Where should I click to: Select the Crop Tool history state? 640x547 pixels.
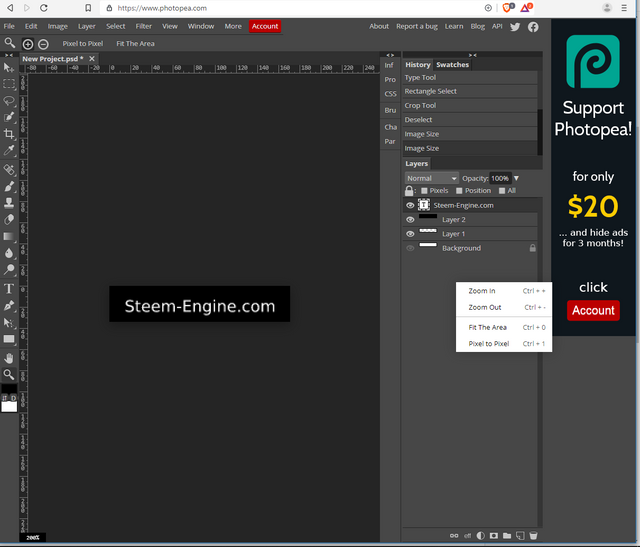(x=470, y=105)
